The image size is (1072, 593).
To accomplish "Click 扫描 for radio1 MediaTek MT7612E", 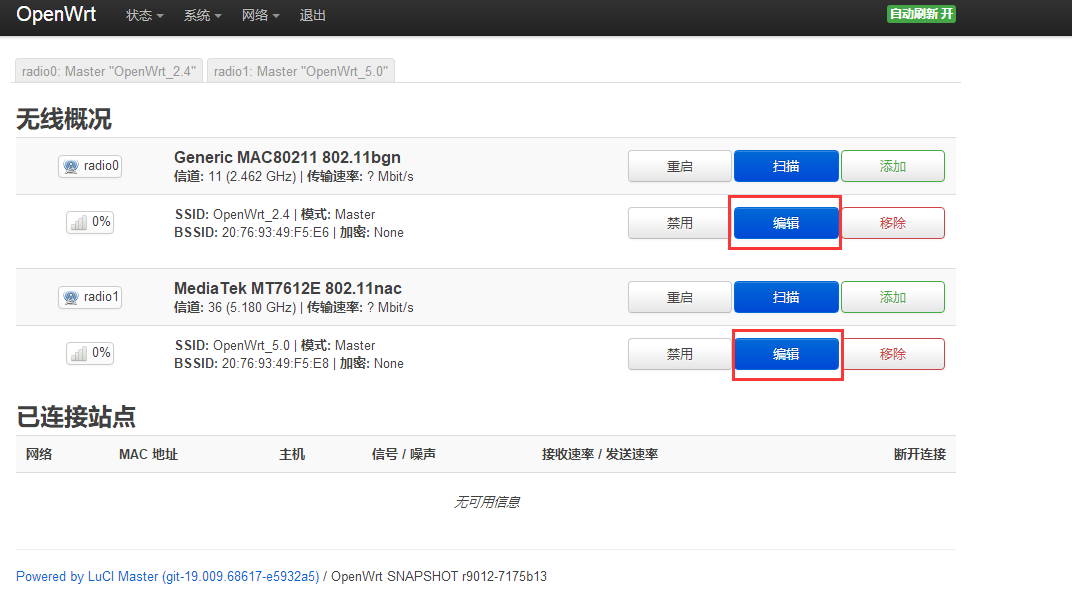I will pyautogui.click(x=786, y=298).
